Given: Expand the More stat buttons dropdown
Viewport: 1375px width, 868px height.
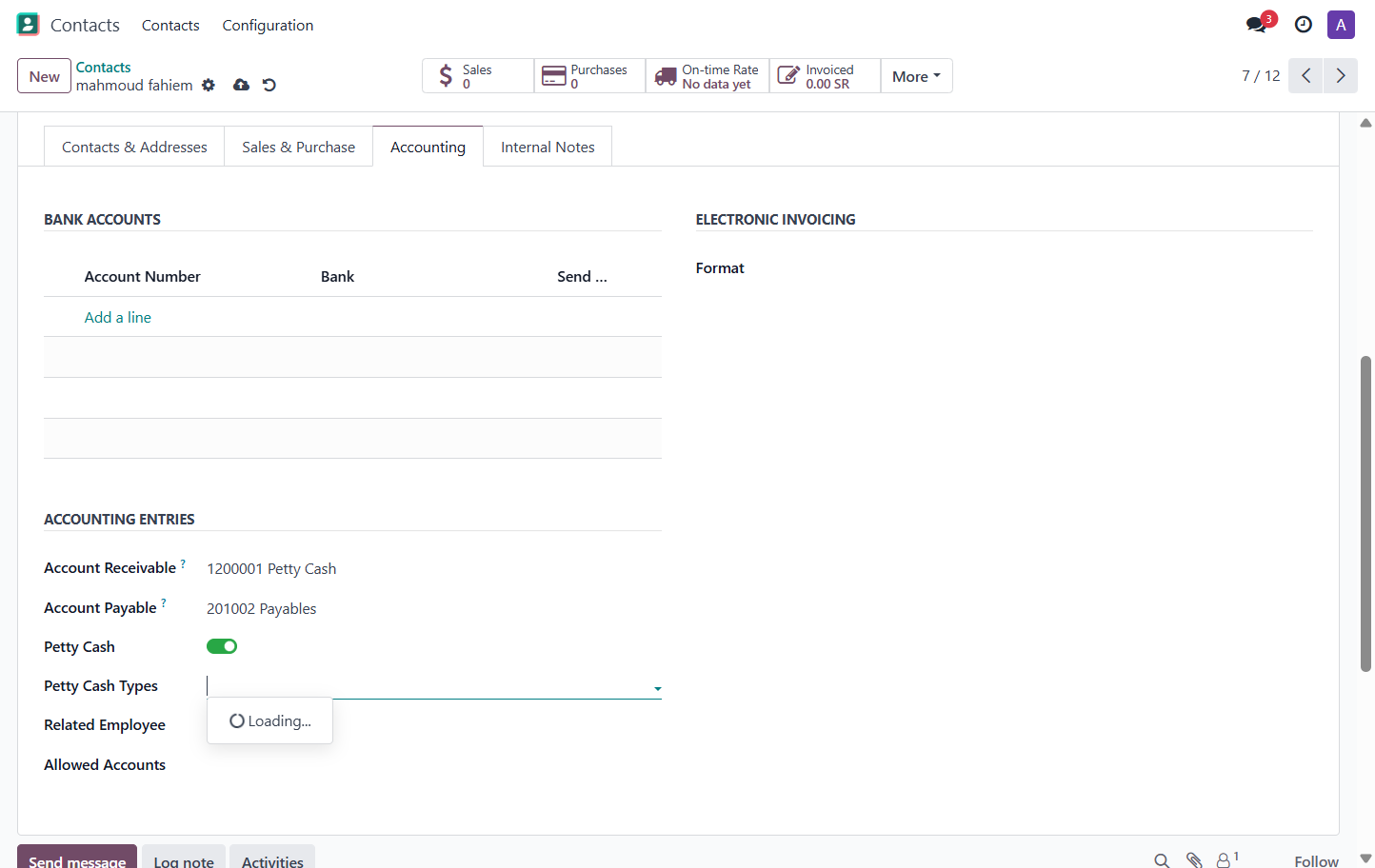Looking at the screenshot, I should 916,76.
